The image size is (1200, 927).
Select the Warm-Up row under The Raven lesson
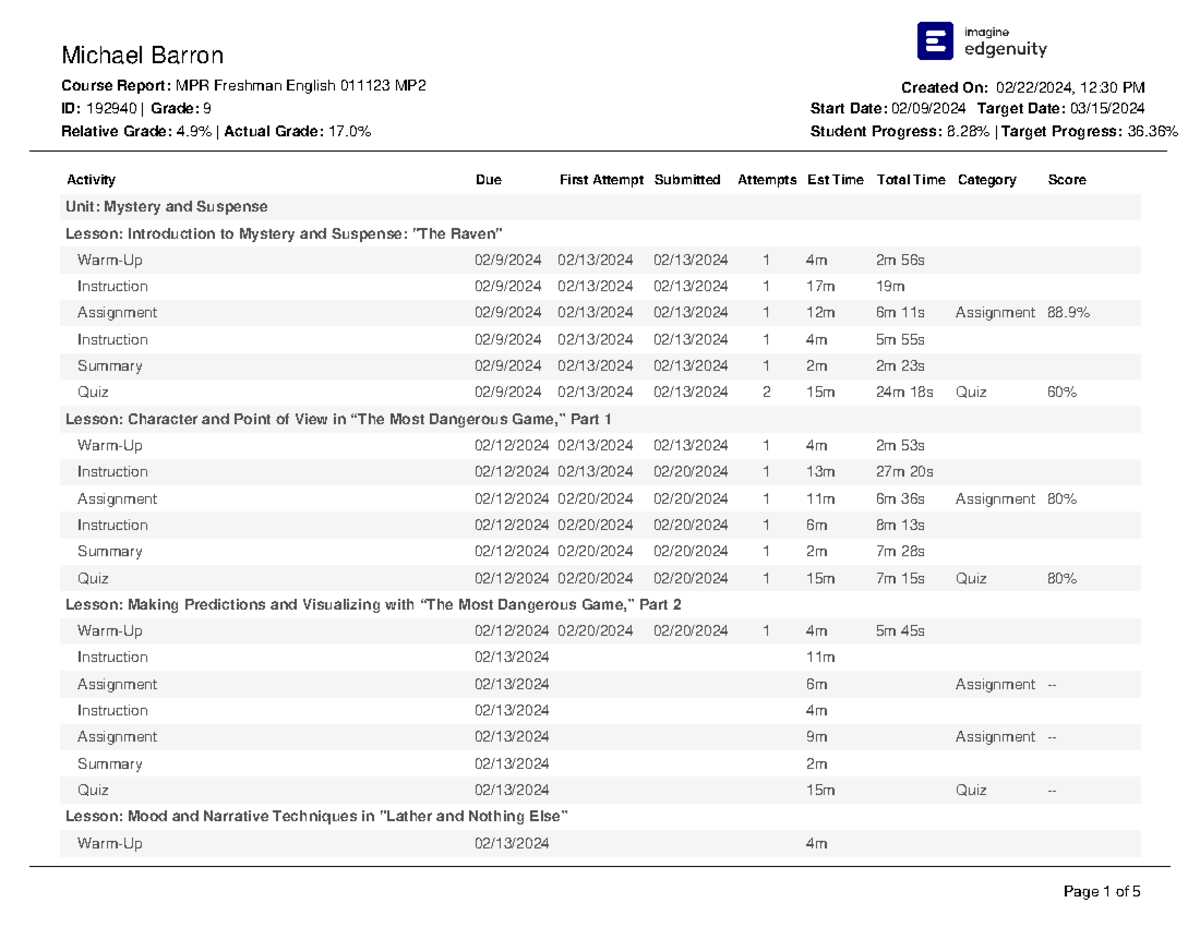click(110, 260)
